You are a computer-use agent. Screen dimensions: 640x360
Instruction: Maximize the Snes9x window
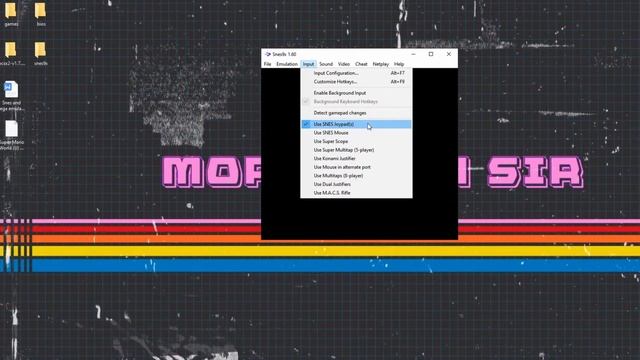pyautogui.click(x=431, y=54)
